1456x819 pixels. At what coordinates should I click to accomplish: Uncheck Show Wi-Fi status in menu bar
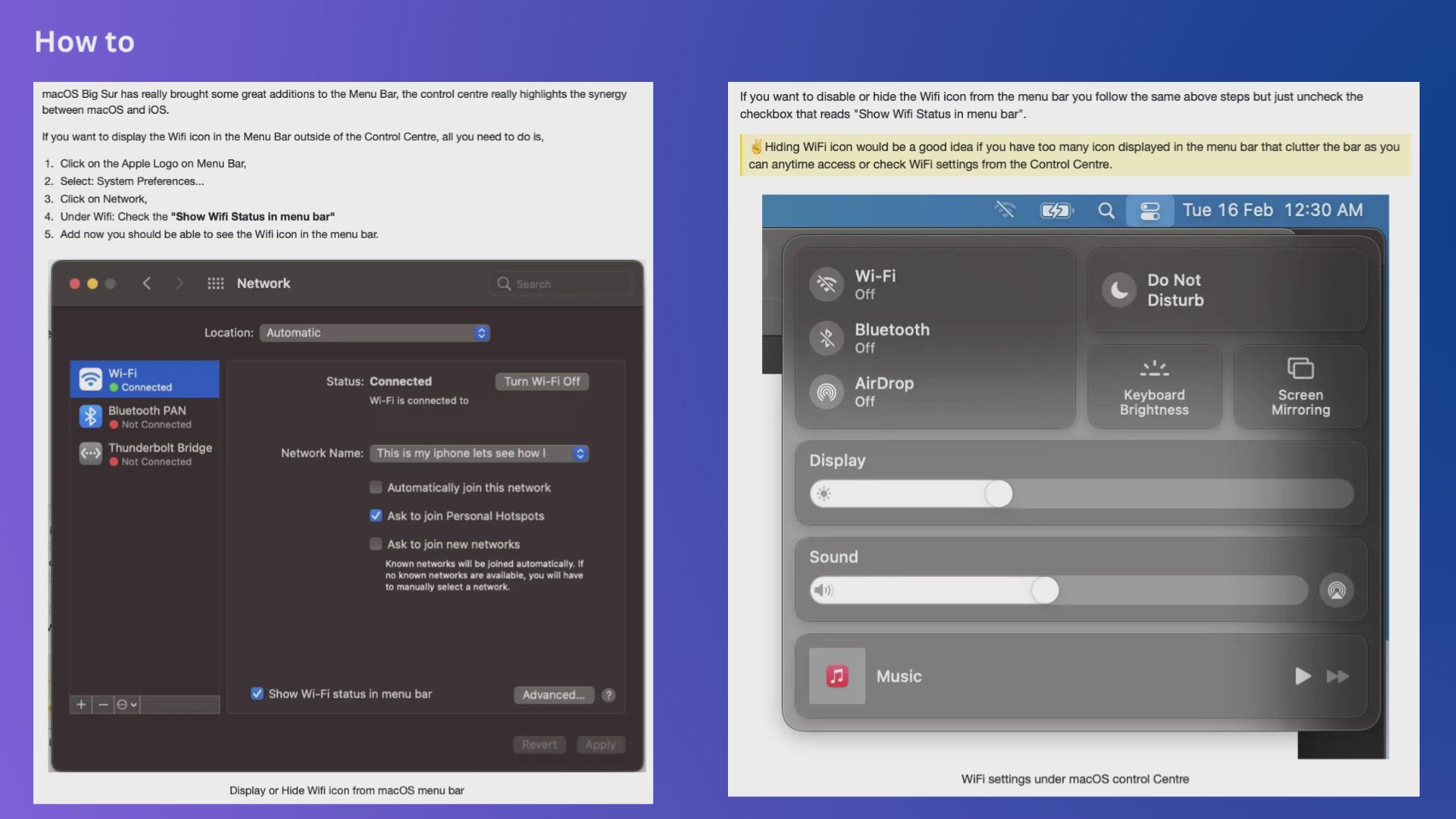(258, 694)
